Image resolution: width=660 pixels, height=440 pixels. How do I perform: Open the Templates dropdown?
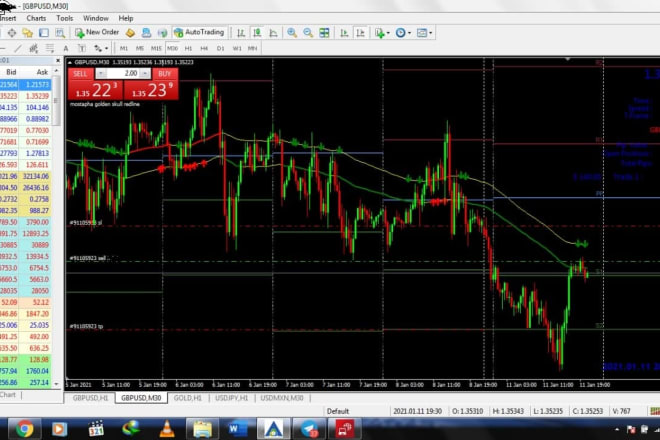click(424, 33)
